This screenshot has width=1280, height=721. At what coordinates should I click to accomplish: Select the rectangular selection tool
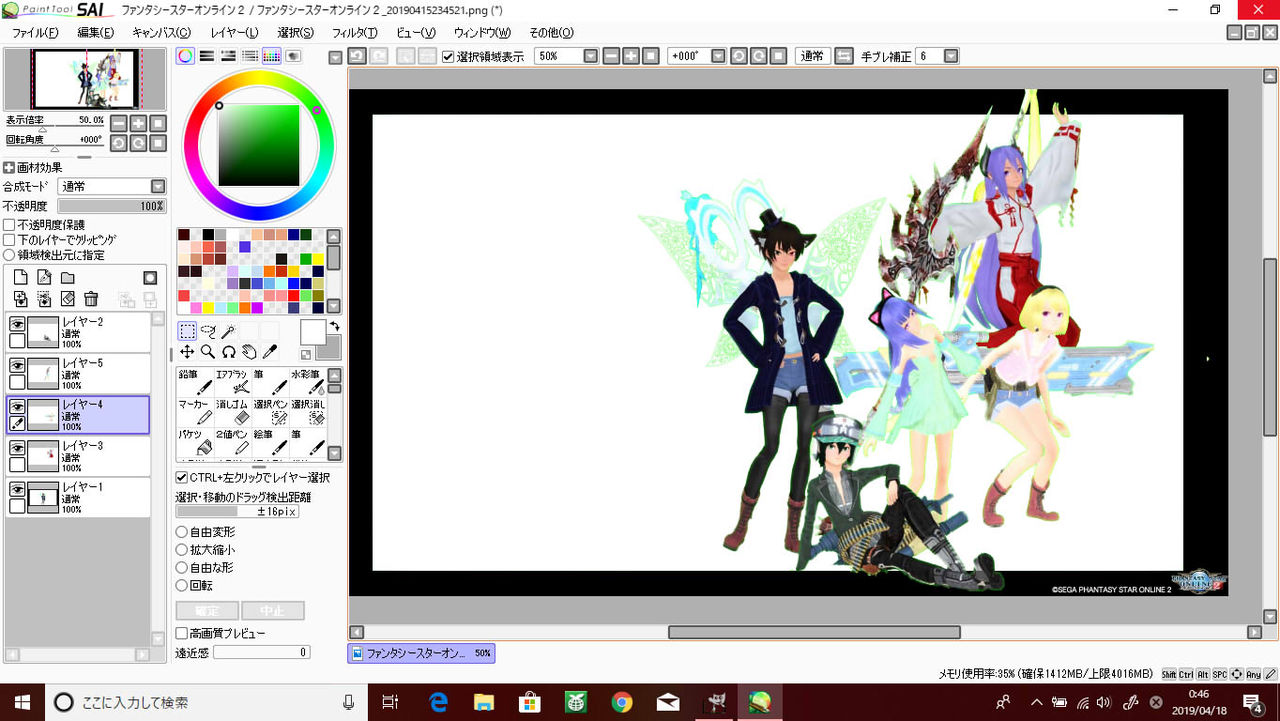point(187,332)
